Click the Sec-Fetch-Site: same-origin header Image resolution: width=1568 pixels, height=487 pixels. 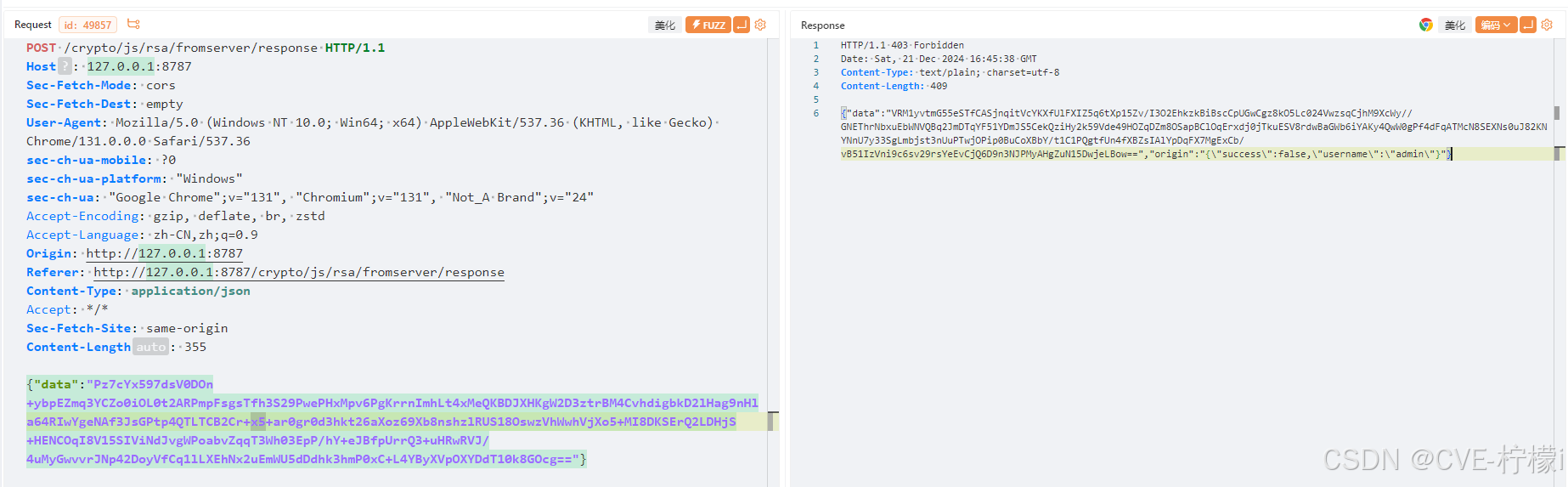(127, 328)
